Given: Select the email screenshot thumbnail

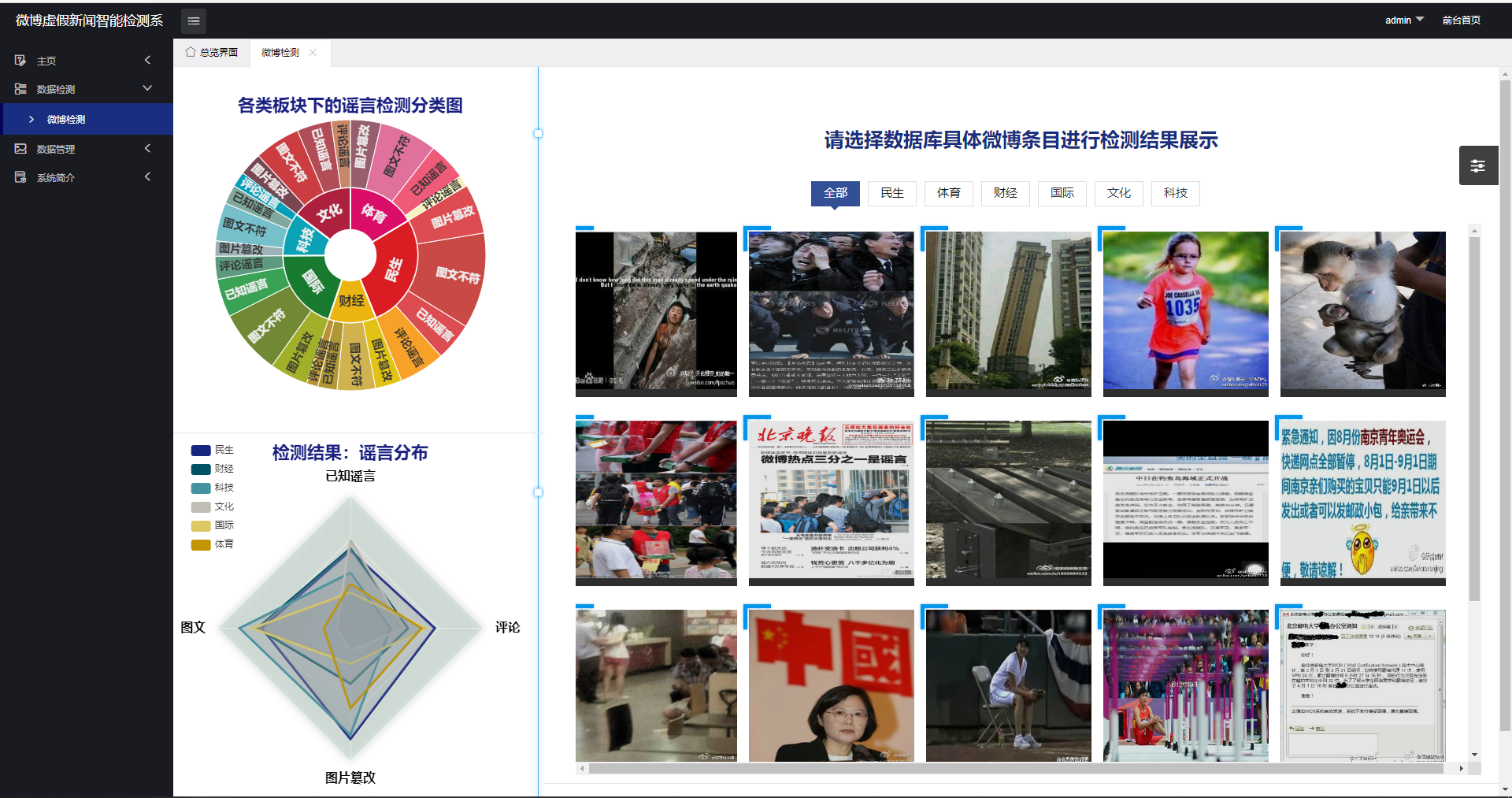Looking at the screenshot, I should pyautogui.click(x=1362, y=685).
